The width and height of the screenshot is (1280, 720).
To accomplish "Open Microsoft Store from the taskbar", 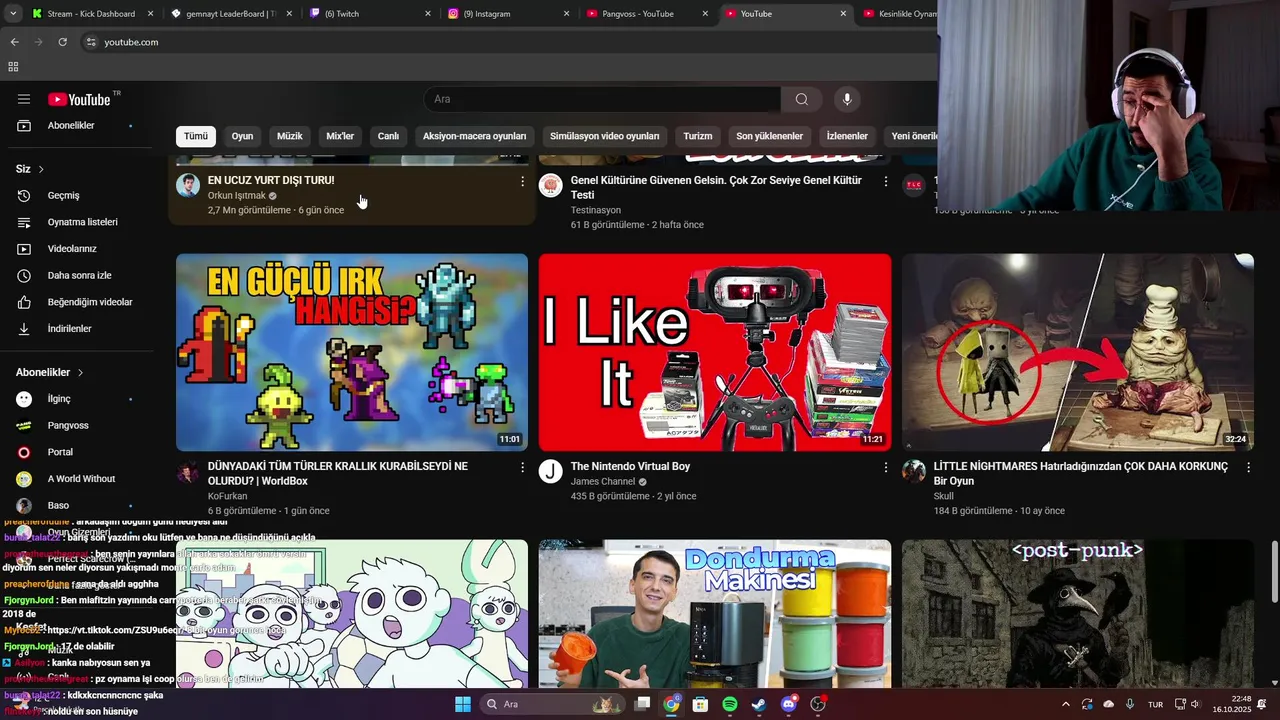I will (701, 704).
